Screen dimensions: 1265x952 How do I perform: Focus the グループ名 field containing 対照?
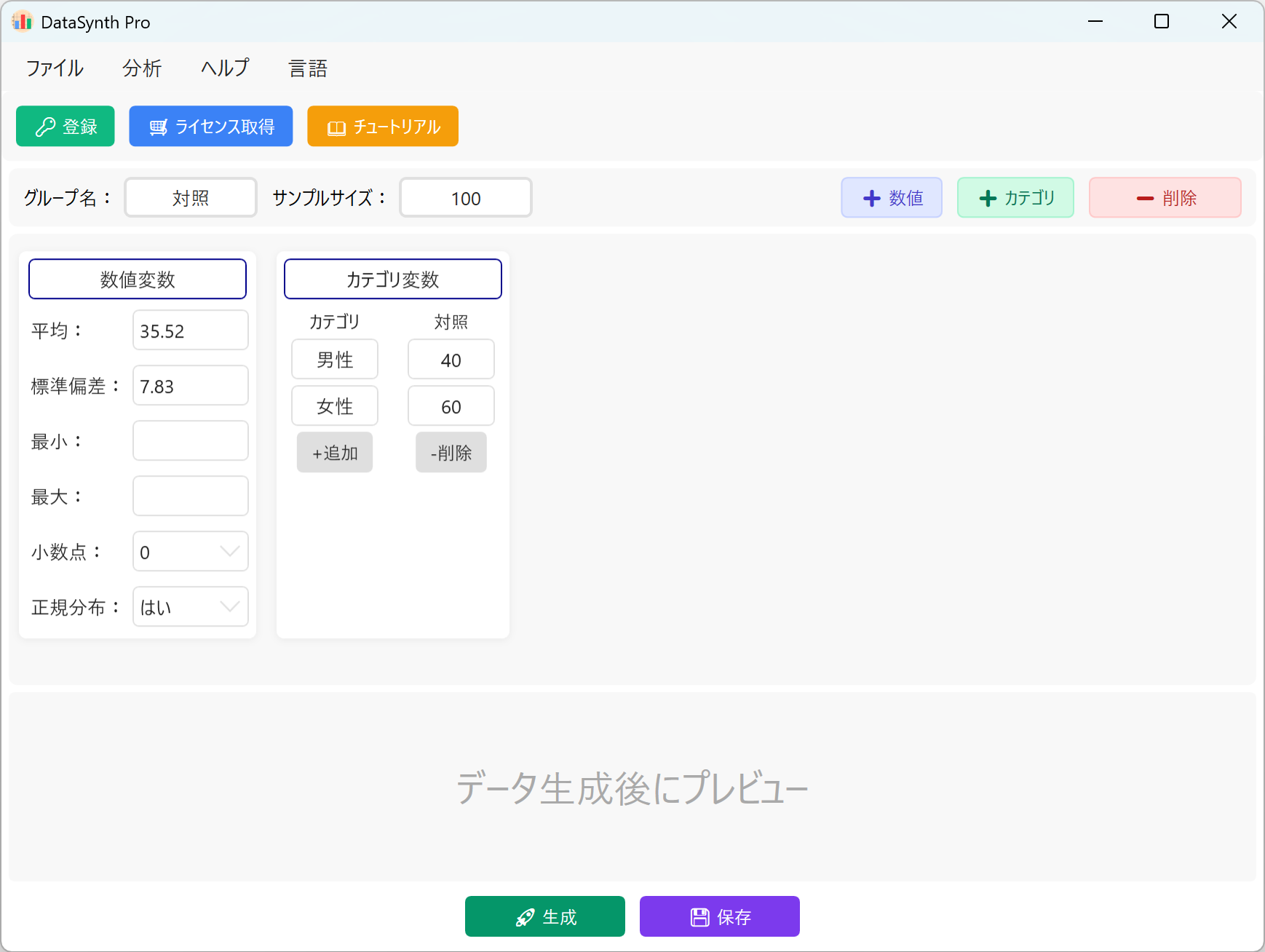191,198
